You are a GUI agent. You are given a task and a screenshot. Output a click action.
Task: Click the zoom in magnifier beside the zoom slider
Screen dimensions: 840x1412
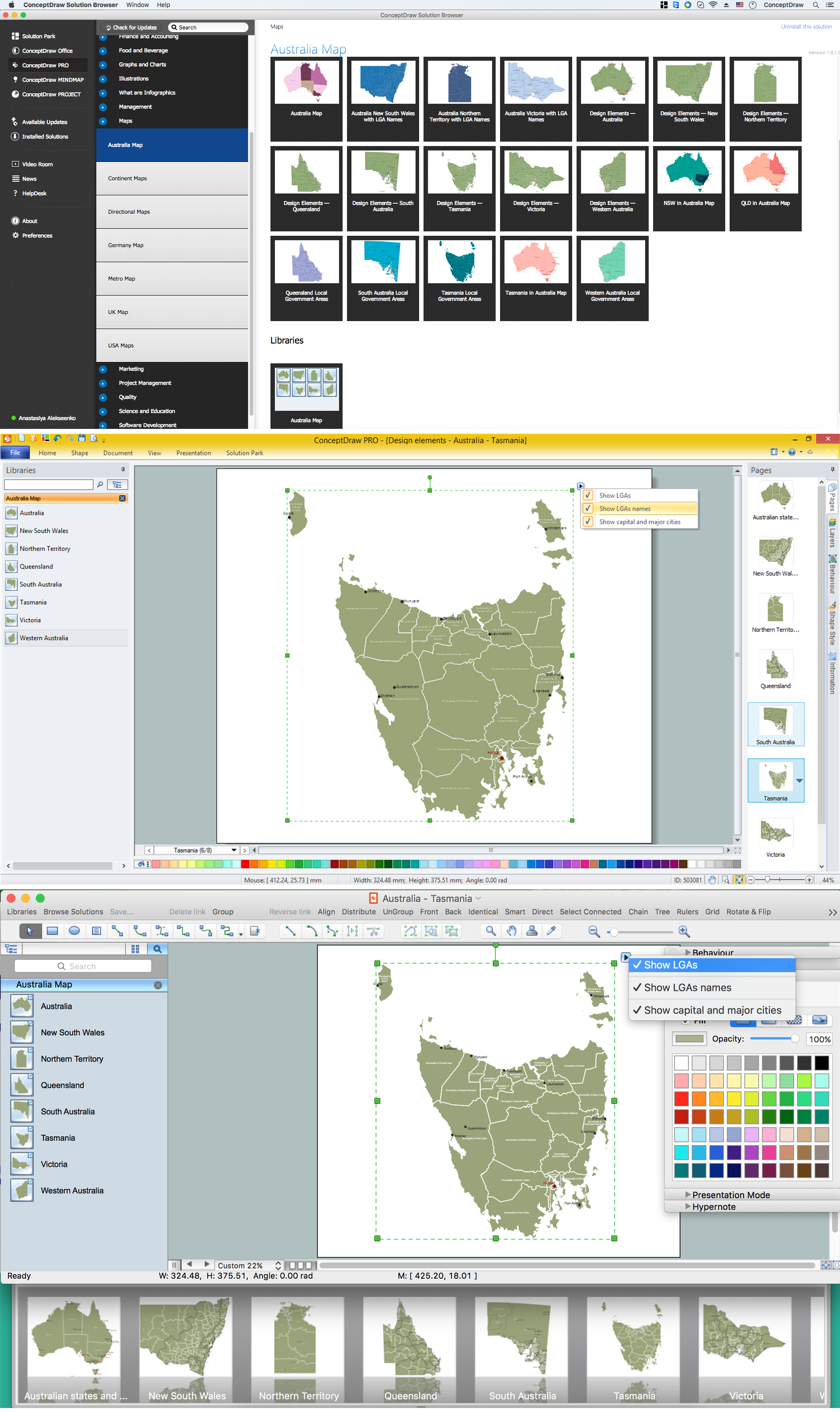(684, 931)
